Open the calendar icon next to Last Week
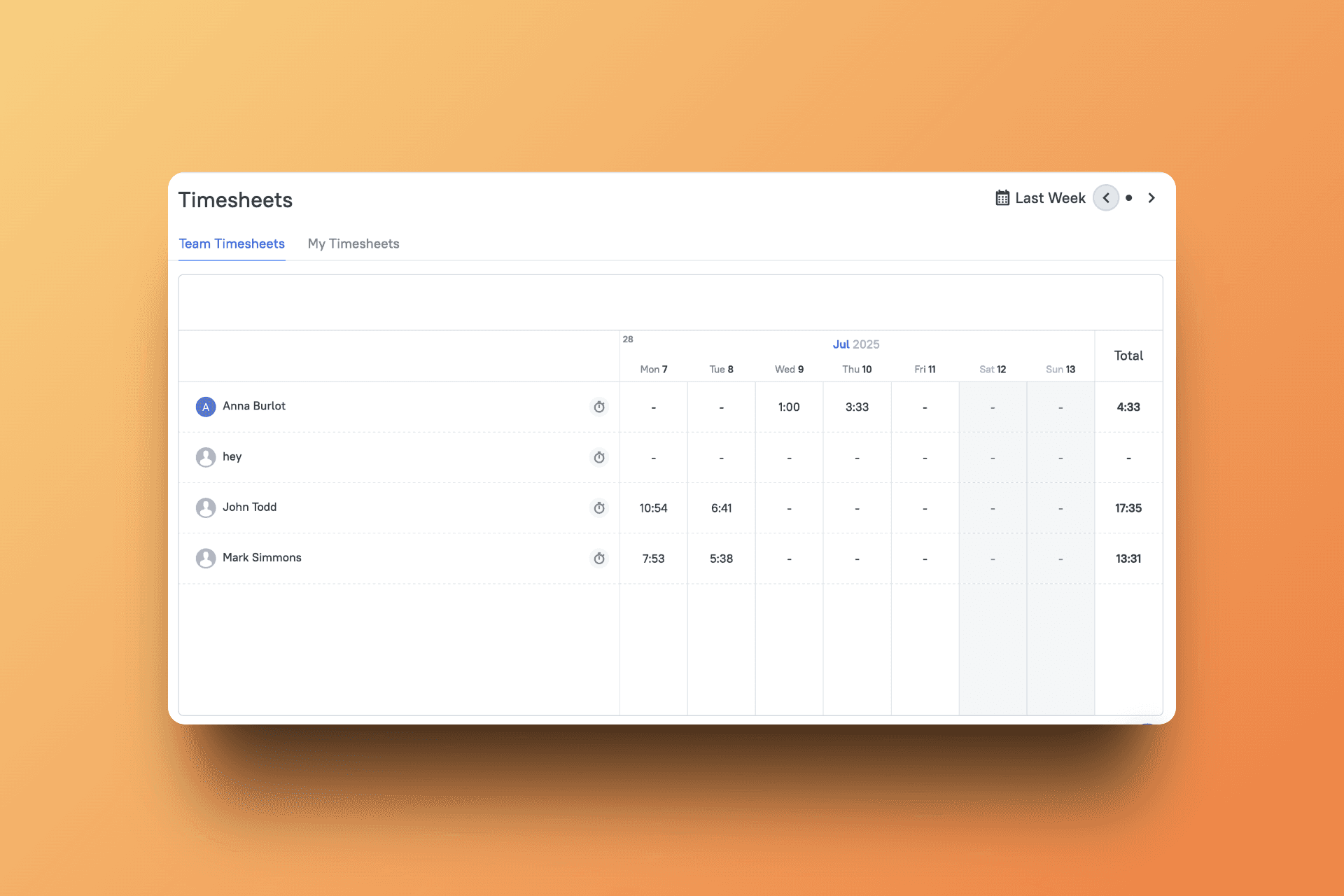Image resolution: width=1344 pixels, height=896 pixels. [1002, 197]
